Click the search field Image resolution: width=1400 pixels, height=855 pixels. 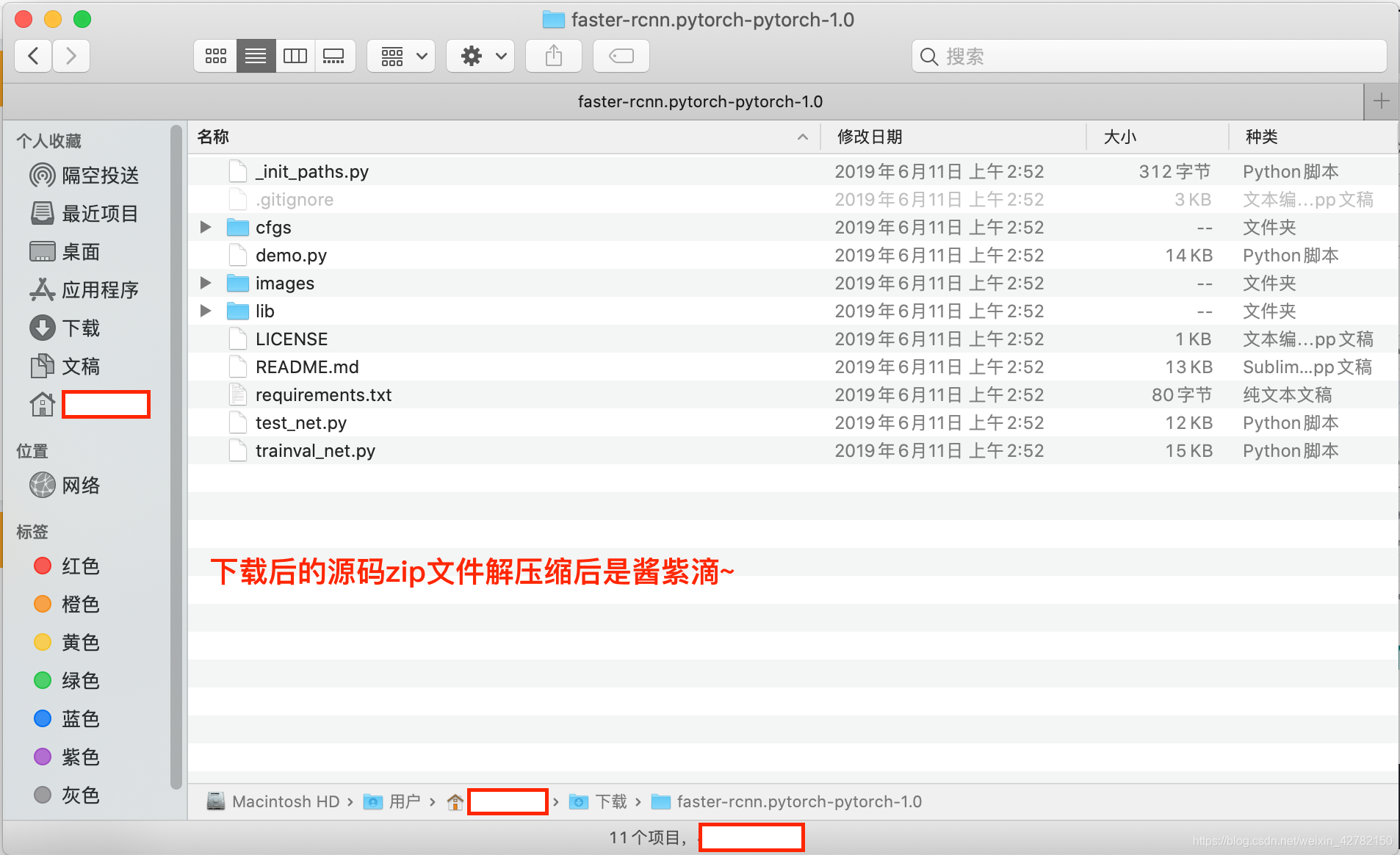[x=1150, y=56]
